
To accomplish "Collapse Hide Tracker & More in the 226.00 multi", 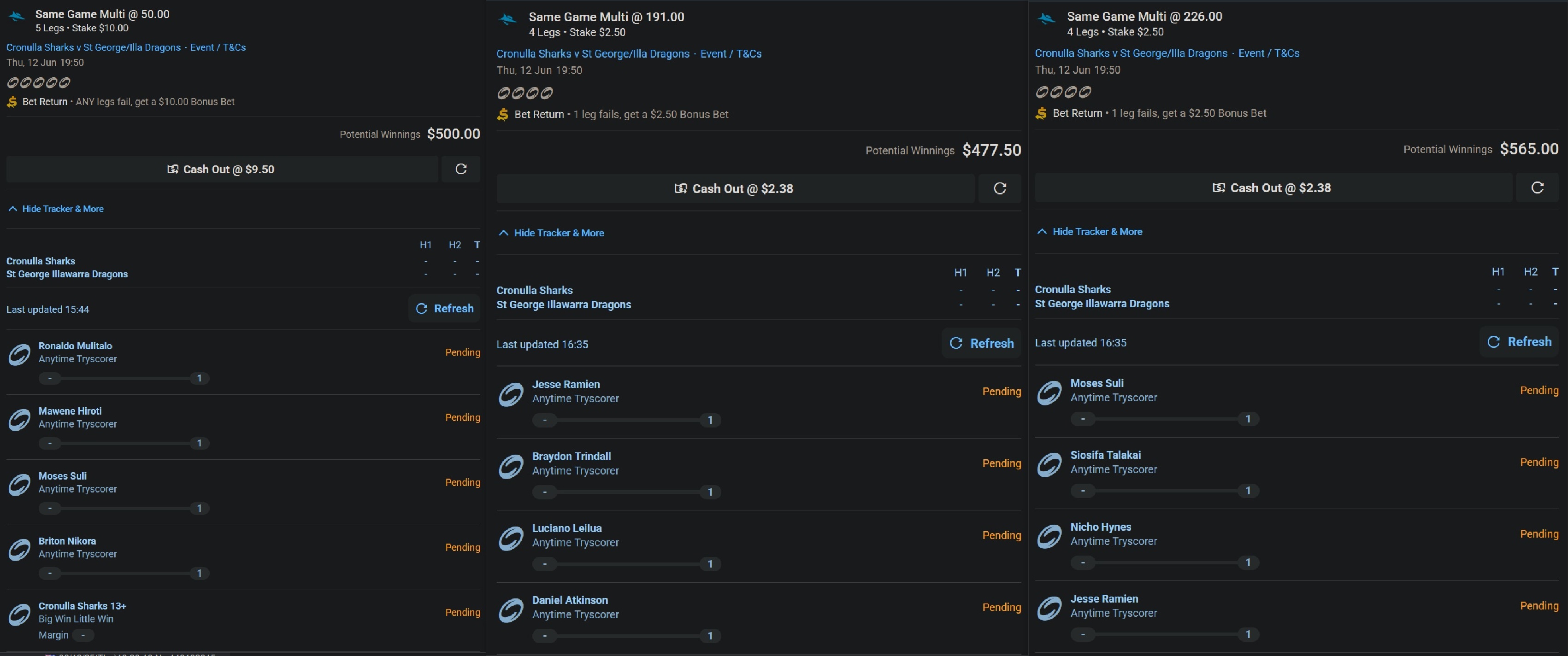I will [1090, 232].
